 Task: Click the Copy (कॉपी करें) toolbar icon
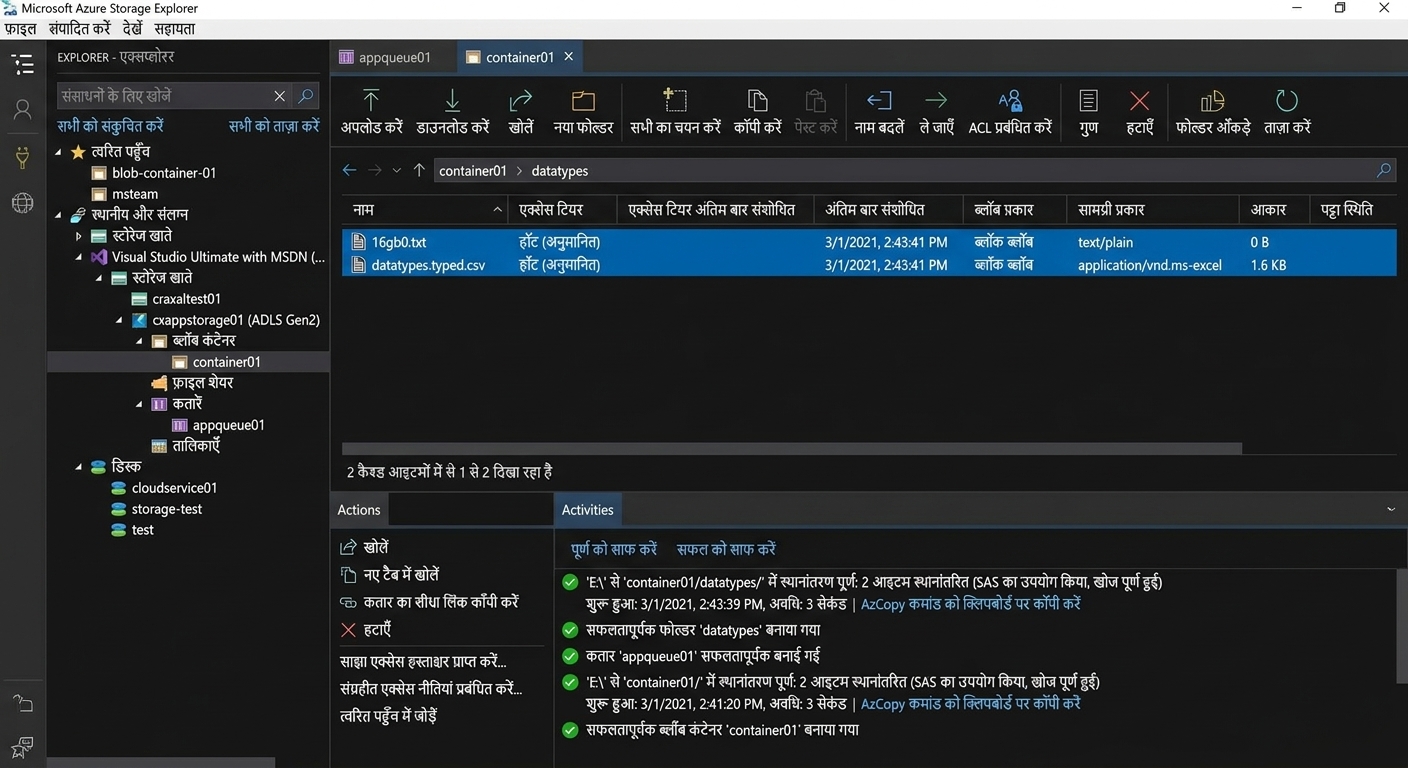[758, 101]
